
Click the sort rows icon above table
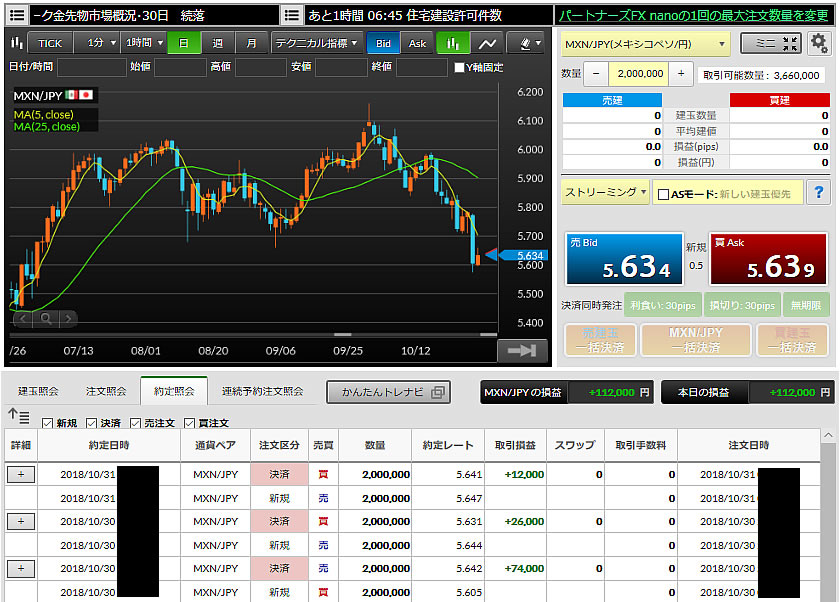click(19, 416)
